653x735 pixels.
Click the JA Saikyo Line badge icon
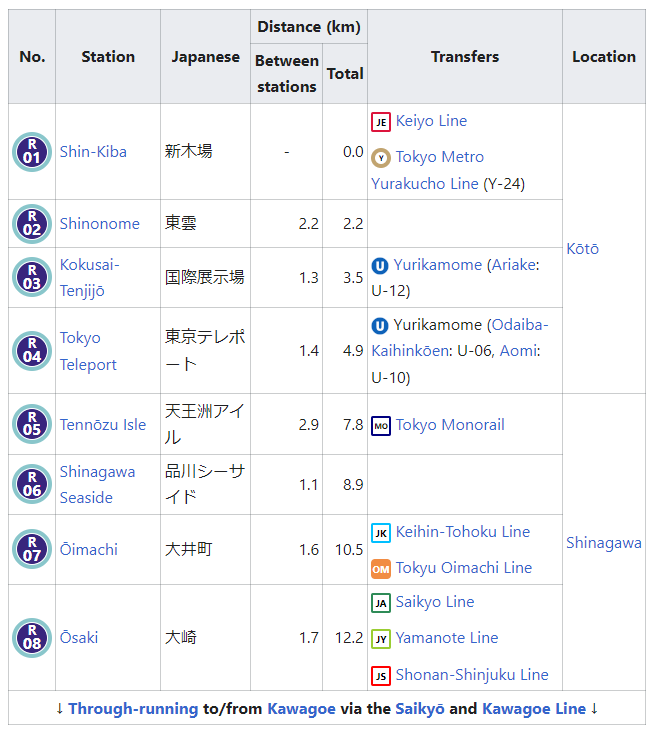point(381,603)
